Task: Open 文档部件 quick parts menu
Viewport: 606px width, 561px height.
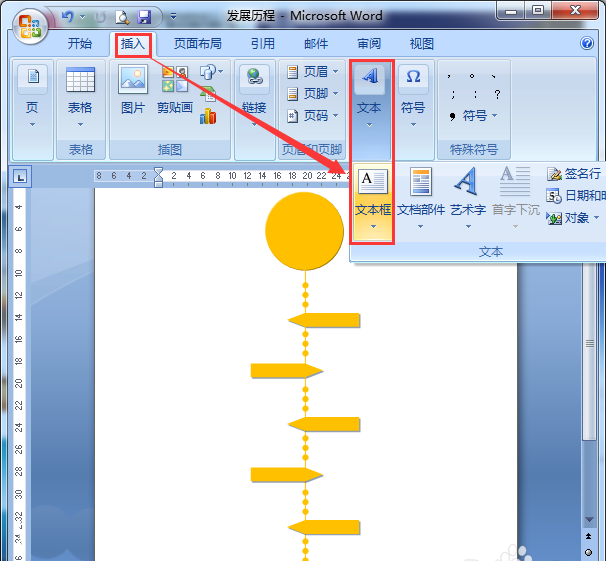Action: tap(421, 198)
